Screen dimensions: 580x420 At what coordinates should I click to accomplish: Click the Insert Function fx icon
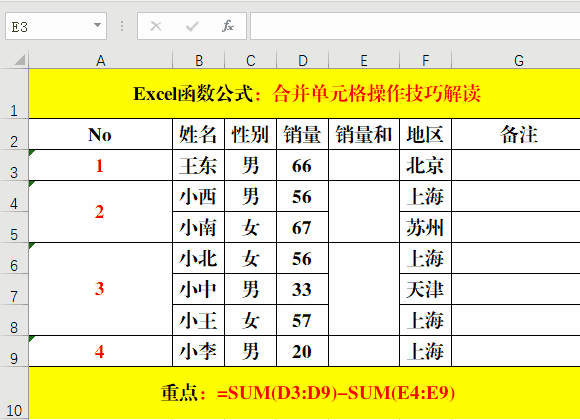click(x=228, y=26)
